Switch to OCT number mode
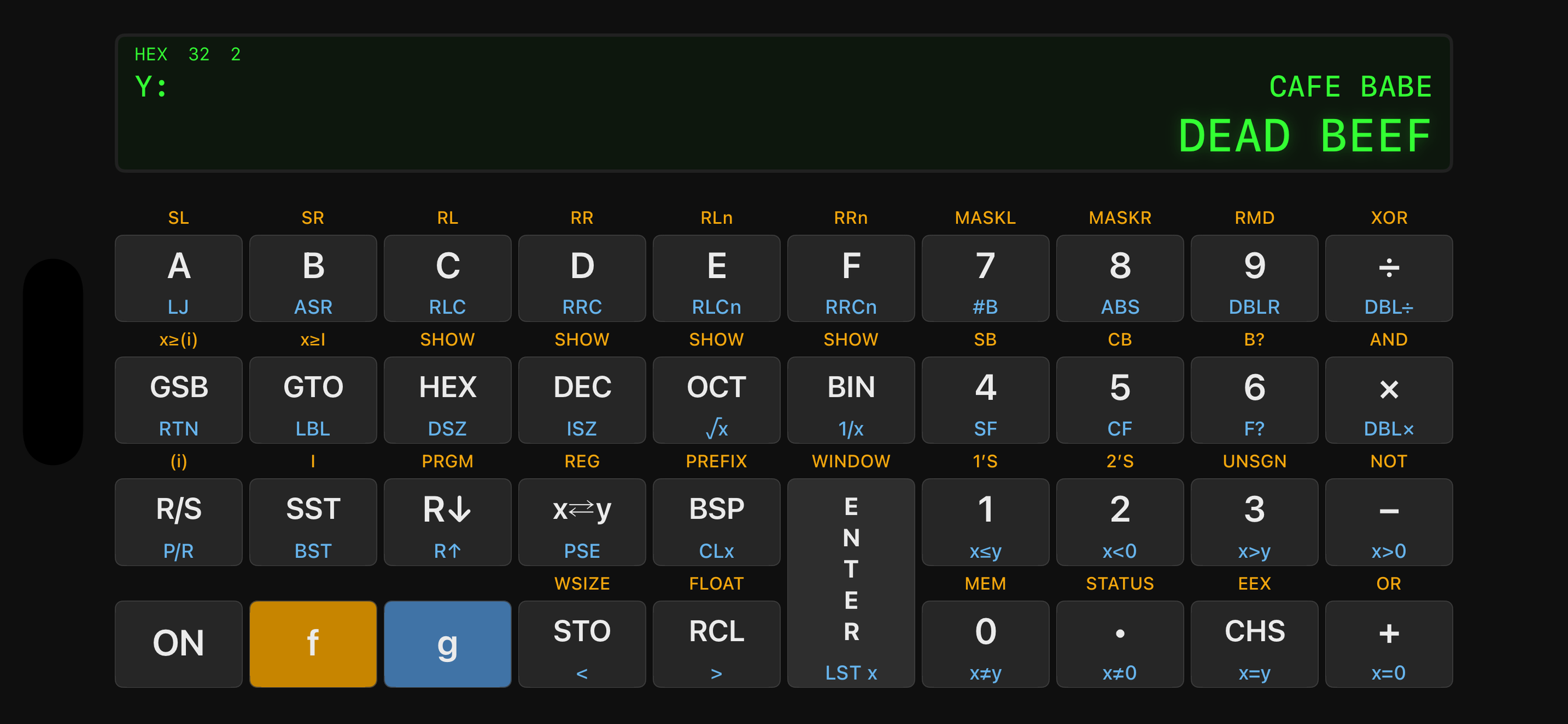 pyautogui.click(x=716, y=400)
